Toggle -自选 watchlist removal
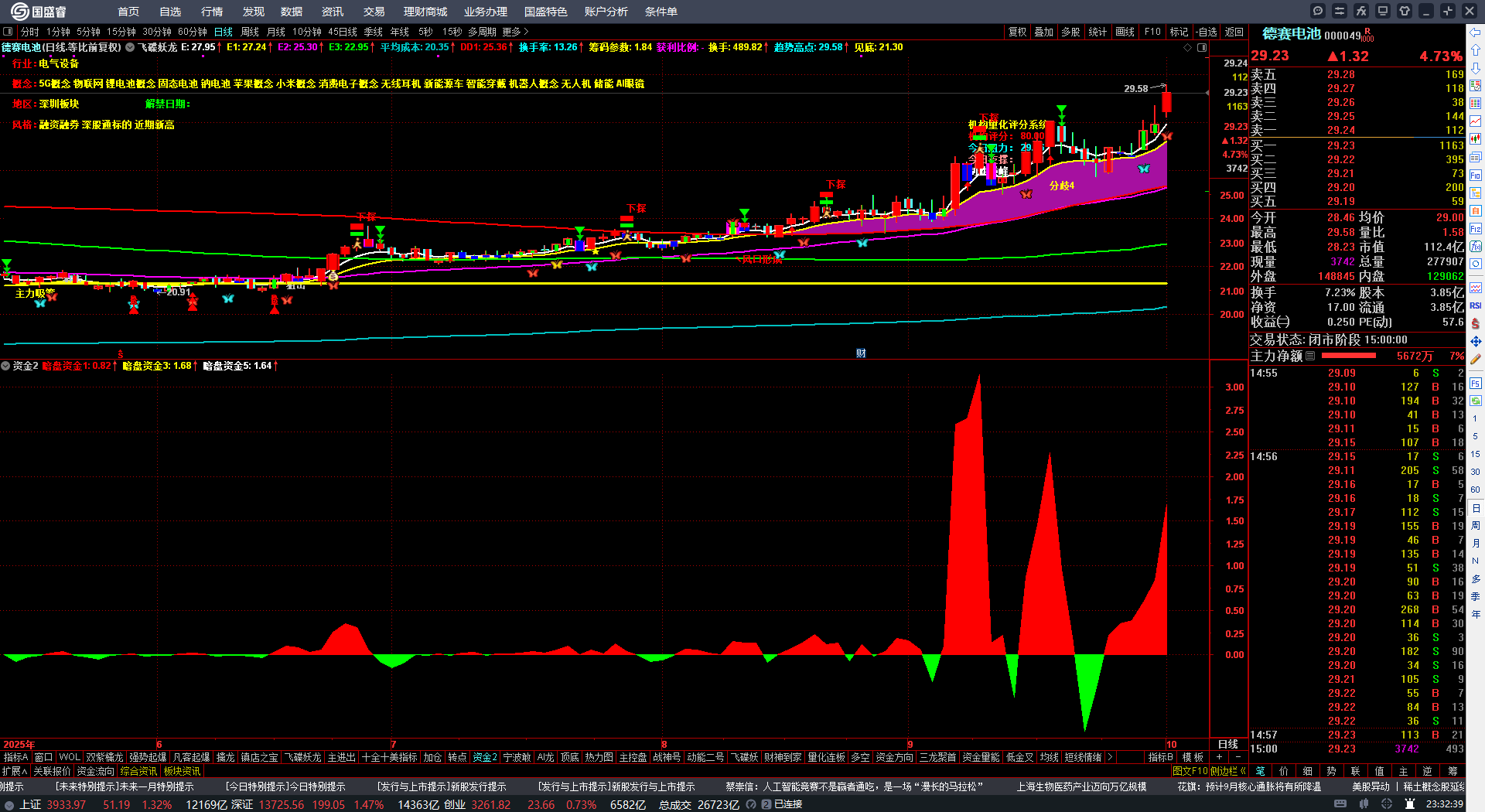1485x812 pixels. pyautogui.click(x=1207, y=32)
